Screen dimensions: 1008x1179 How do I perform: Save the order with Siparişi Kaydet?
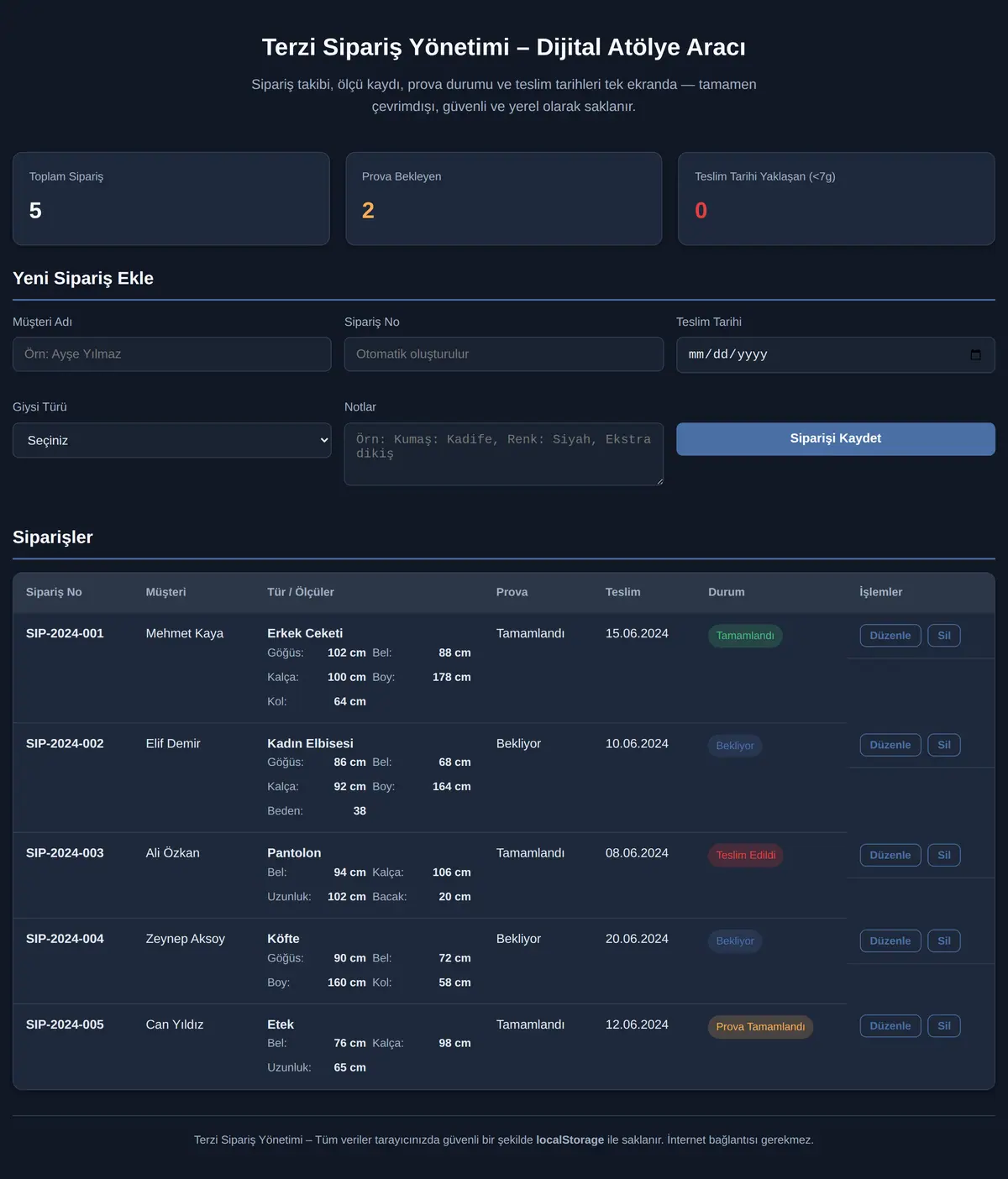[x=836, y=439]
